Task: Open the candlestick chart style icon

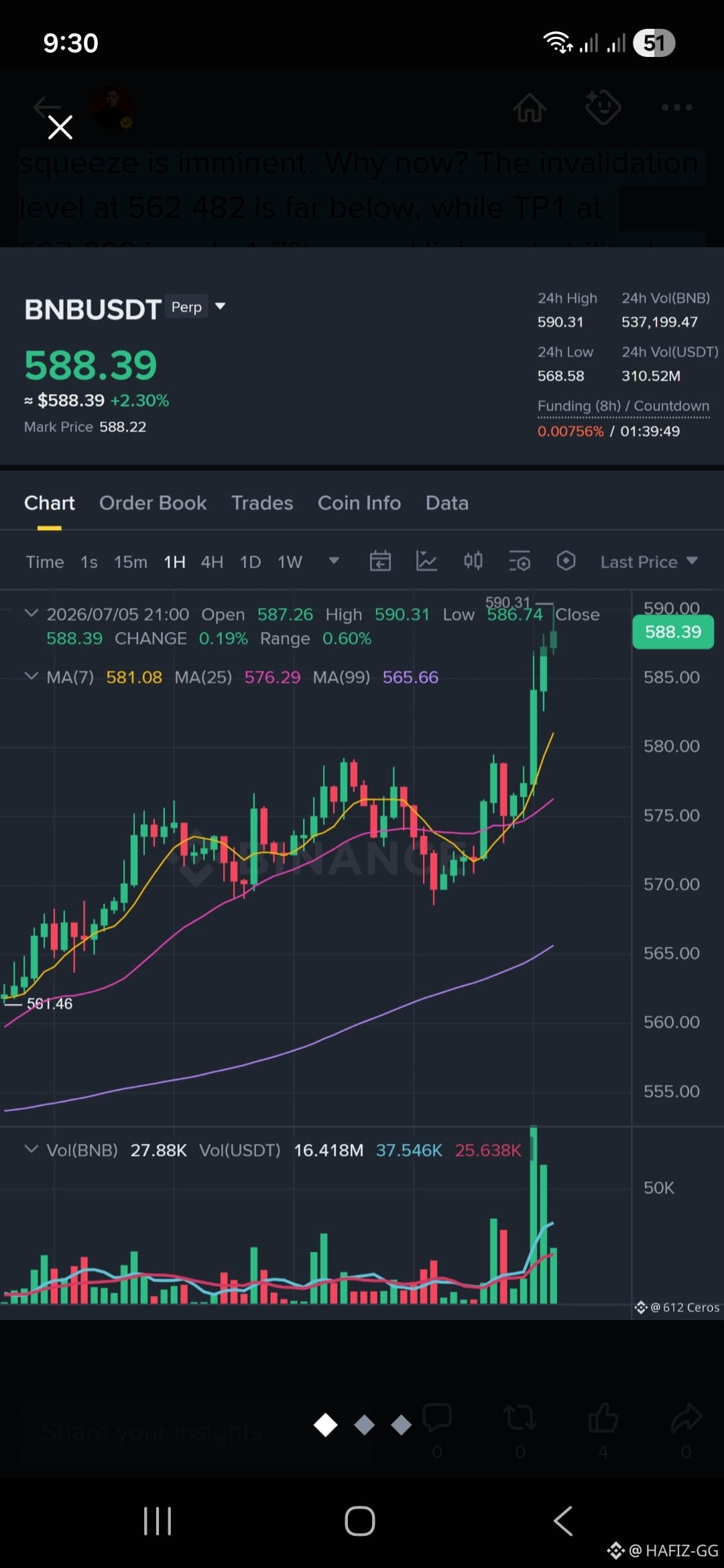Action: (x=473, y=561)
